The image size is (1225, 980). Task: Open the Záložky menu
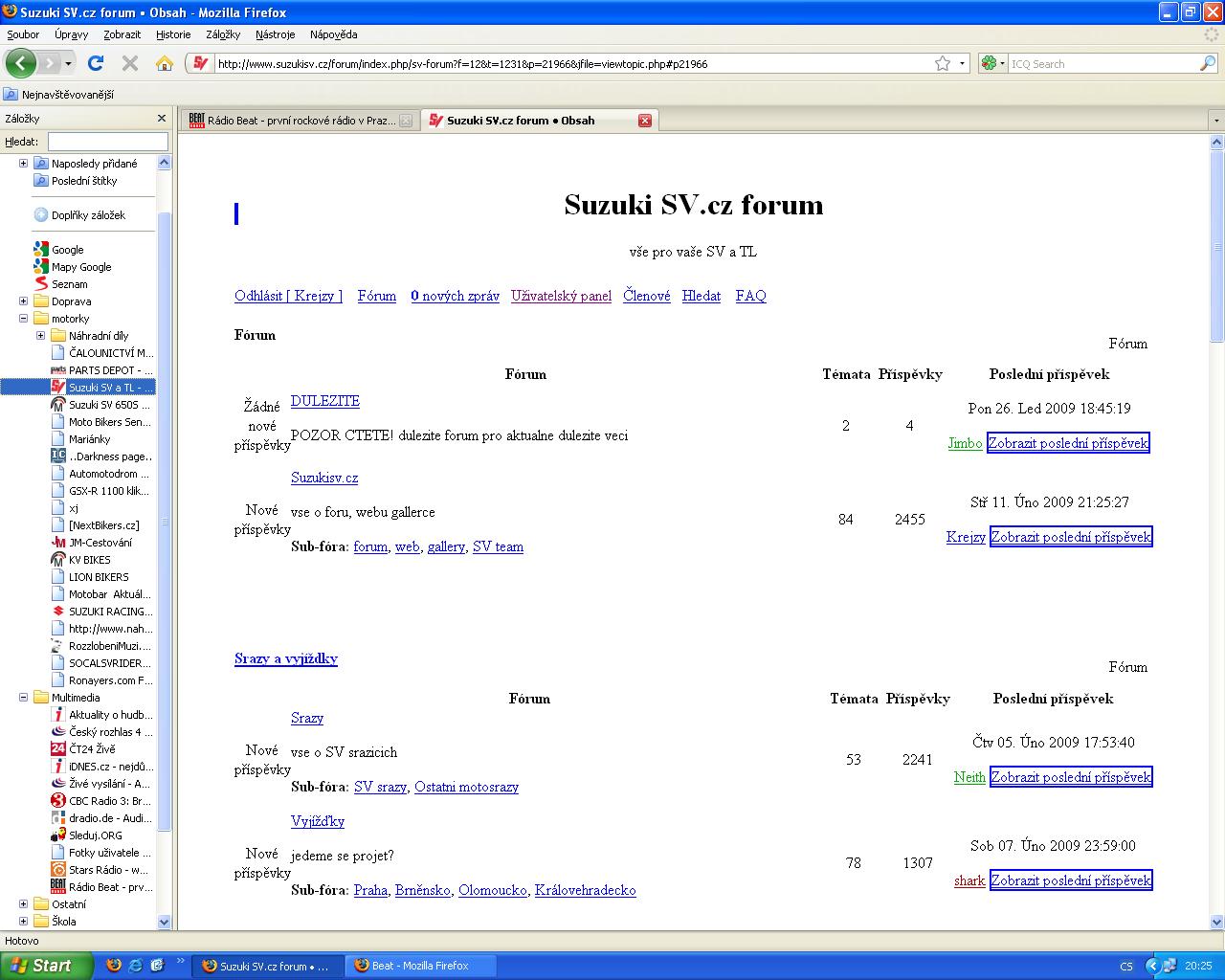coord(223,33)
